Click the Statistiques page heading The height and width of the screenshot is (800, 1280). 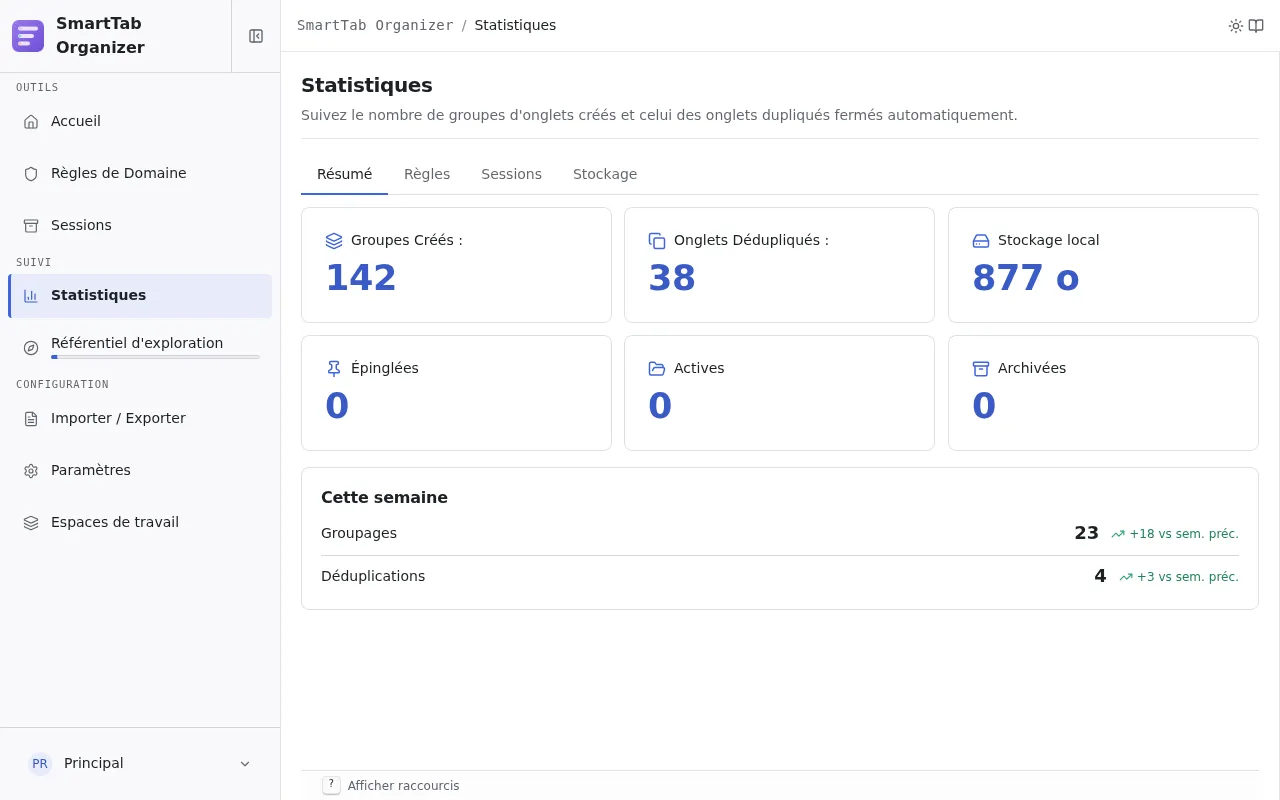click(367, 85)
